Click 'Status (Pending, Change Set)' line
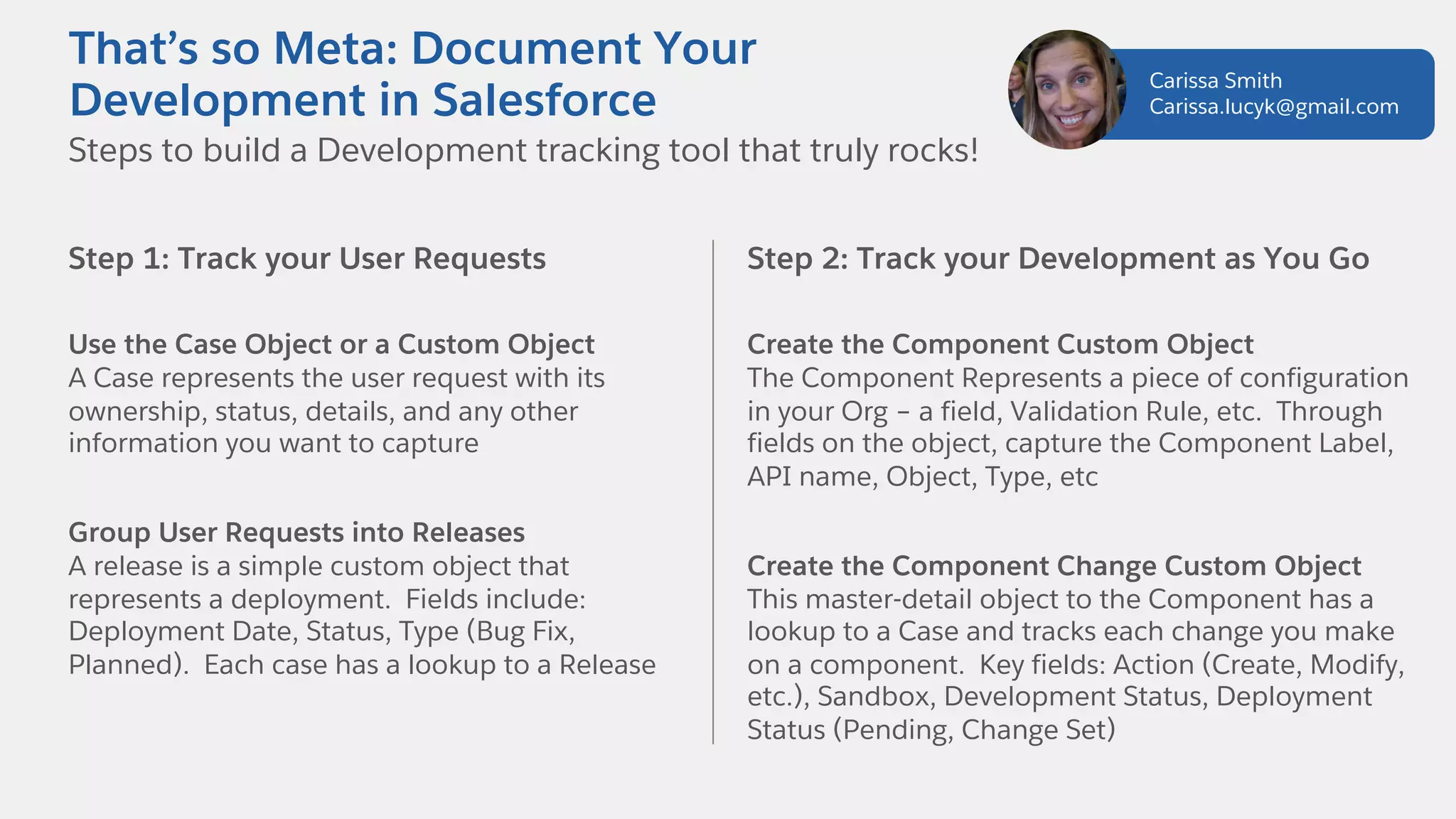The height and width of the screenshot is (819, 1456). pyautogui.click(x=931, y=730)
